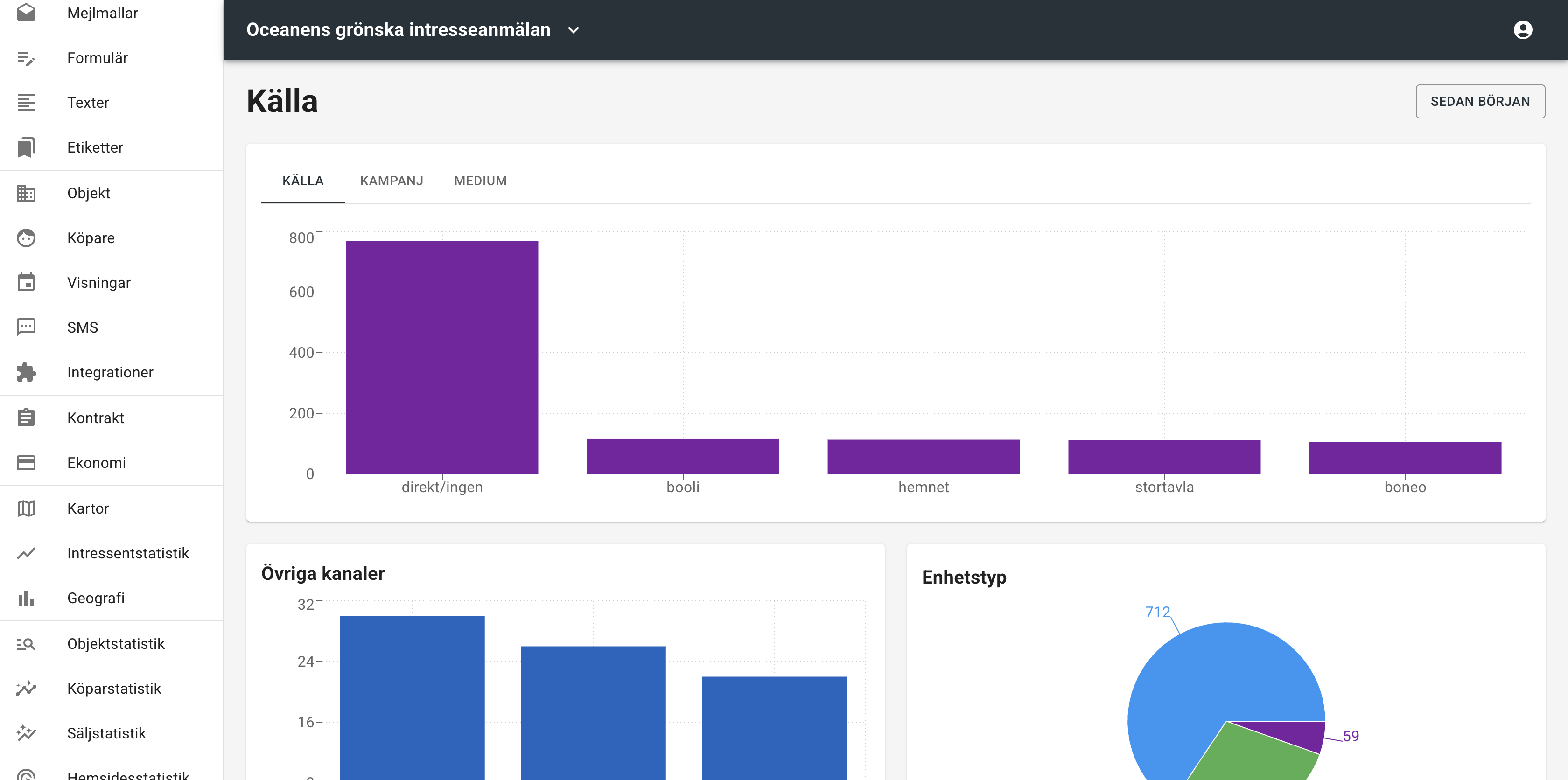Viewport: 1568px width, 780px height.
Task: Click the boneo bar in the chart
Action: coord(1405,458)
